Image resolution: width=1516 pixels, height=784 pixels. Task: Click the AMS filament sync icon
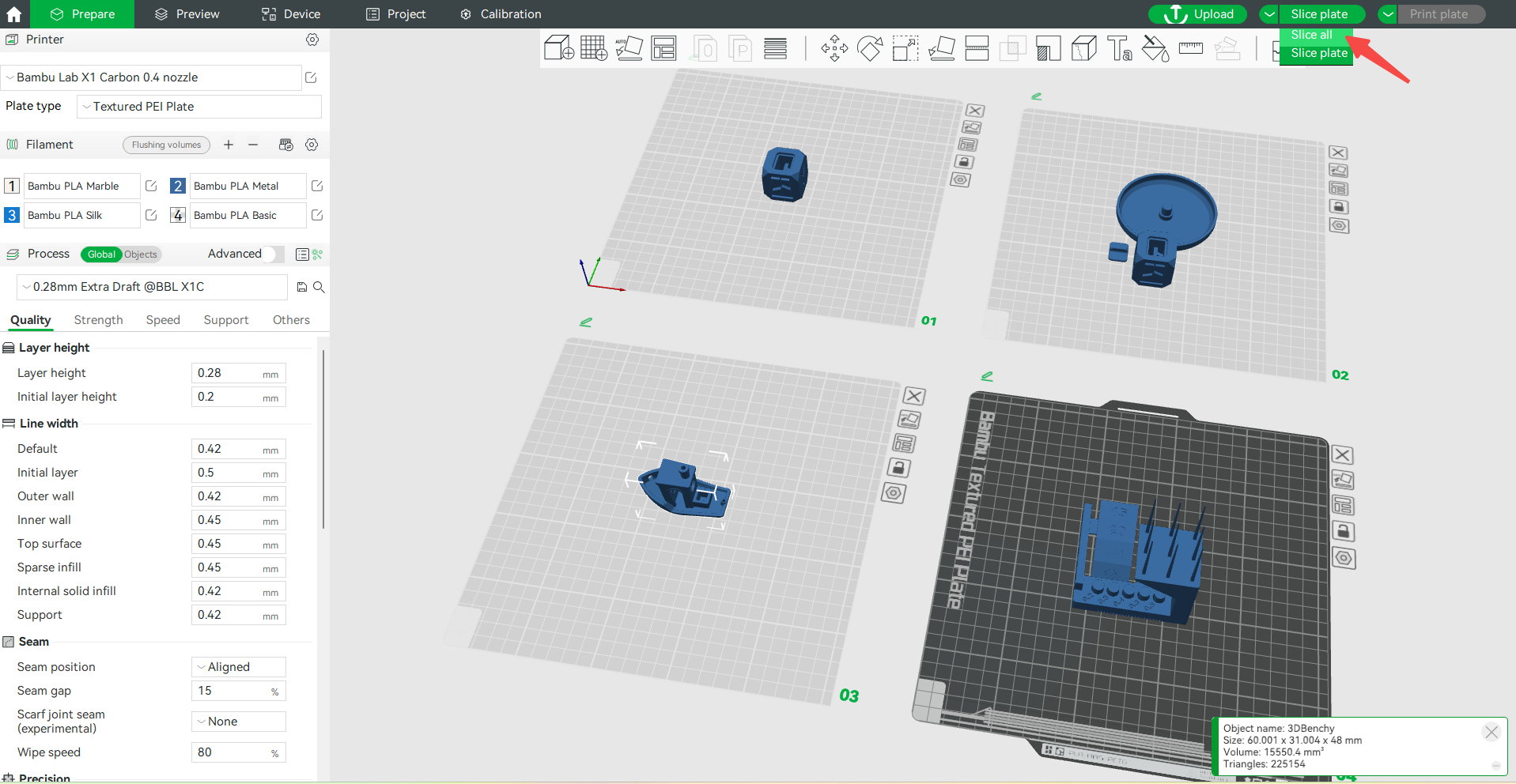pyautogui.click(x=286, y=145)
